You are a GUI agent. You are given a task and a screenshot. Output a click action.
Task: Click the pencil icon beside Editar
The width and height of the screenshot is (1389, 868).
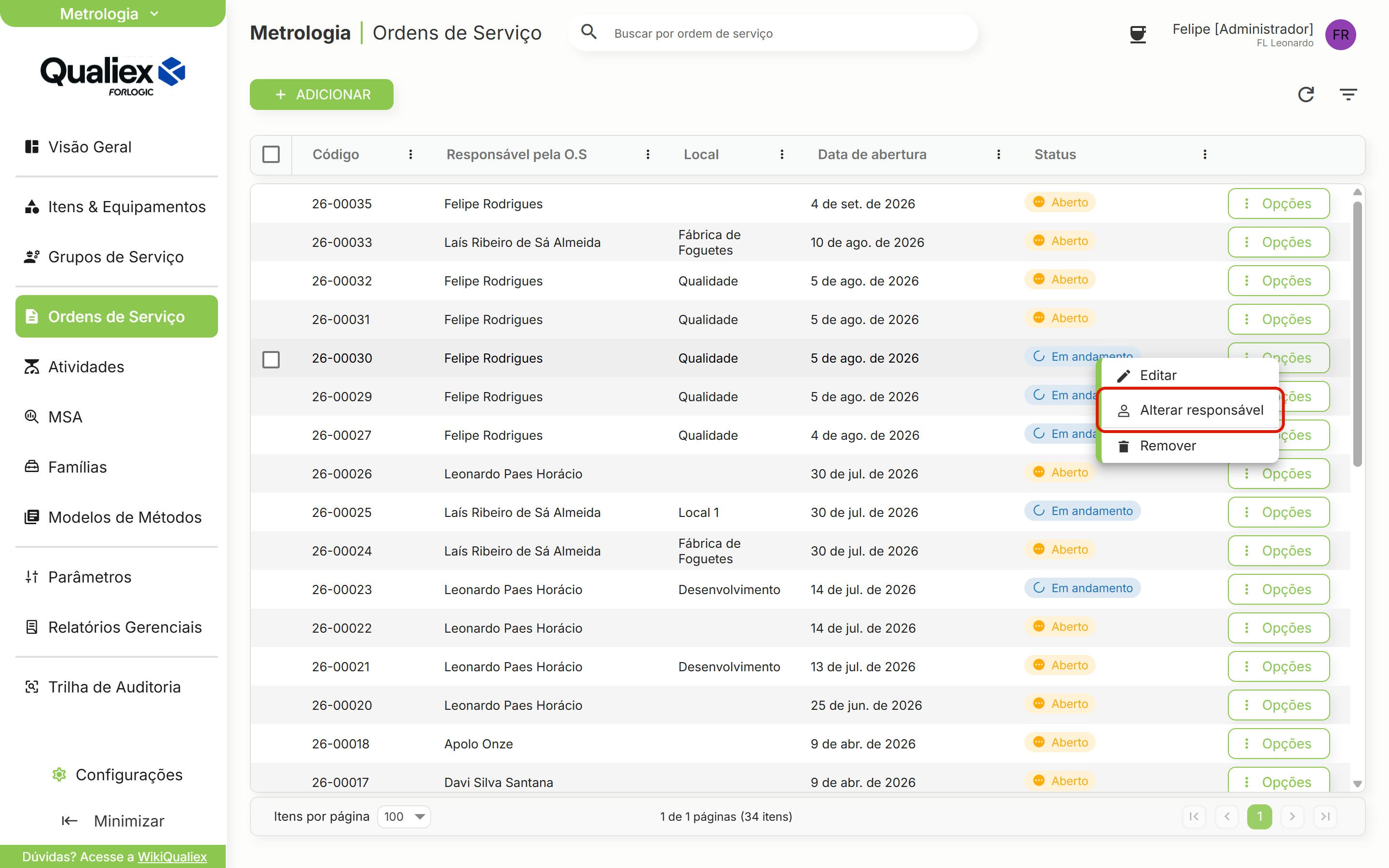(x=1124, y=376)
